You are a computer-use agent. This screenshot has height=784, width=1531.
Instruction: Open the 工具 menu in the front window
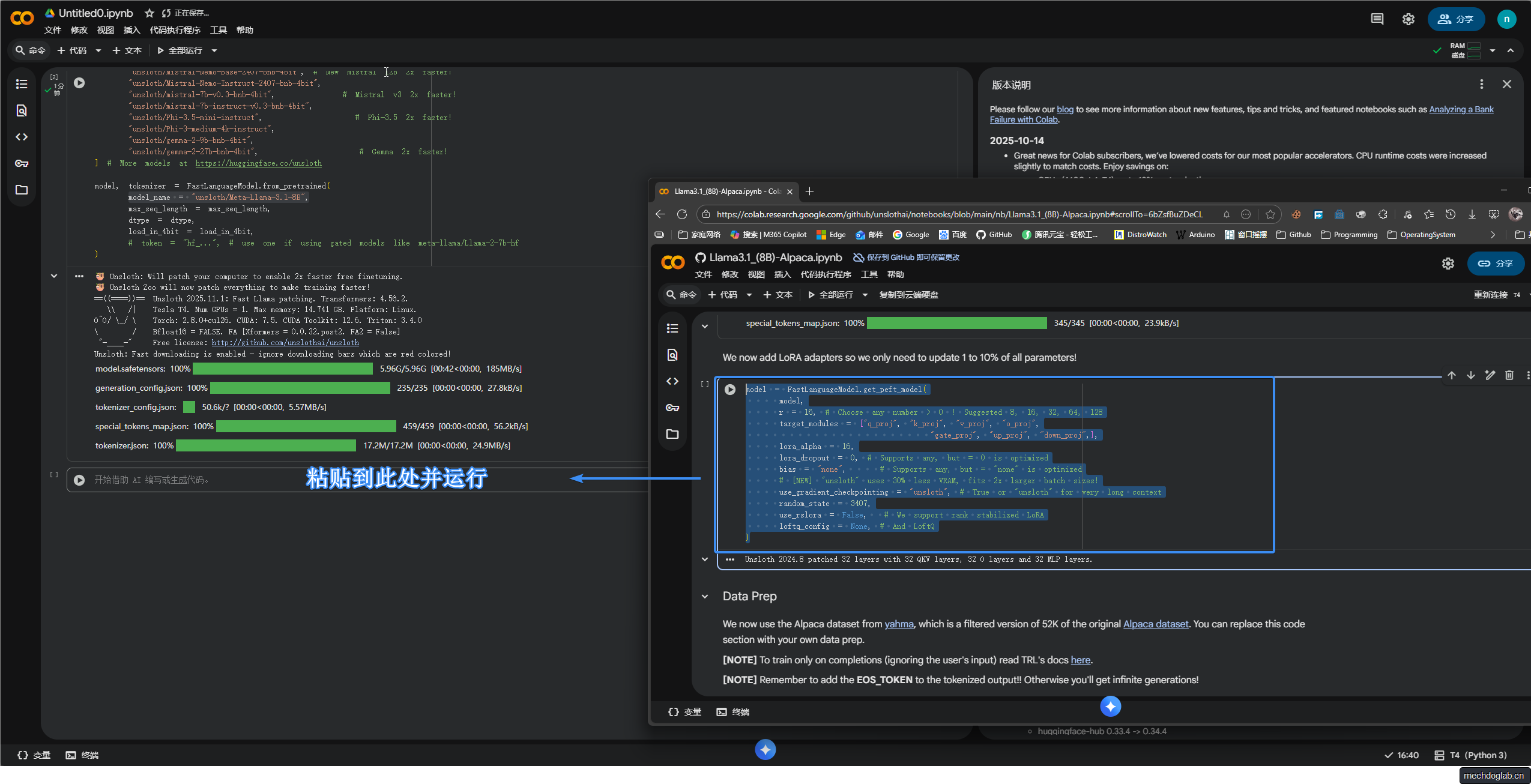pyautogui.click(x=869, y=274)
